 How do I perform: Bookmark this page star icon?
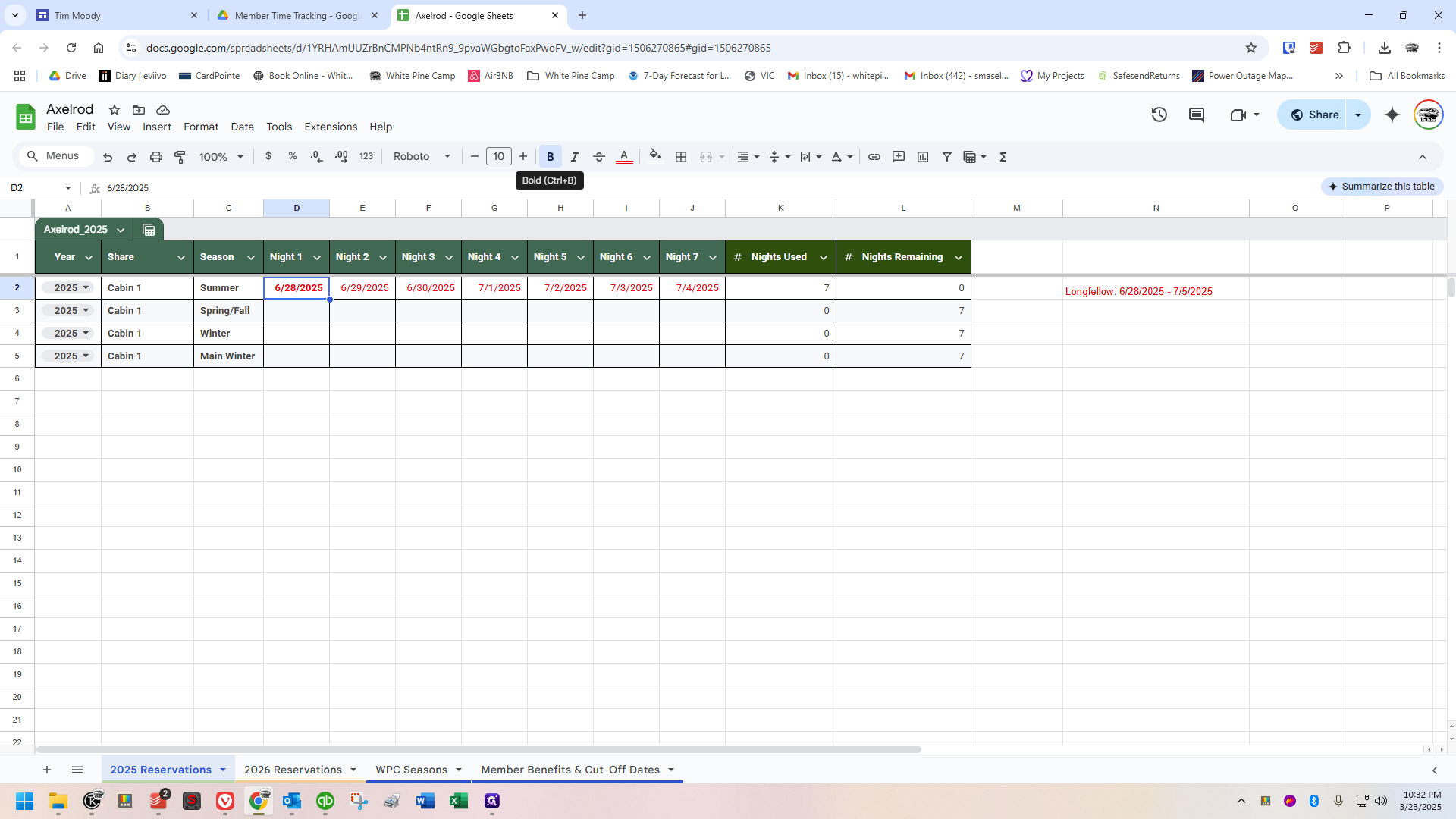click(x=1251, y=48)
